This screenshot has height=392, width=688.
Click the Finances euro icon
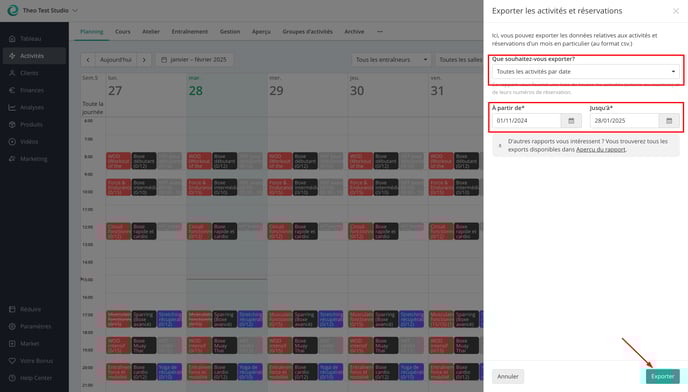pyautogui.click(x=12, y=90)
